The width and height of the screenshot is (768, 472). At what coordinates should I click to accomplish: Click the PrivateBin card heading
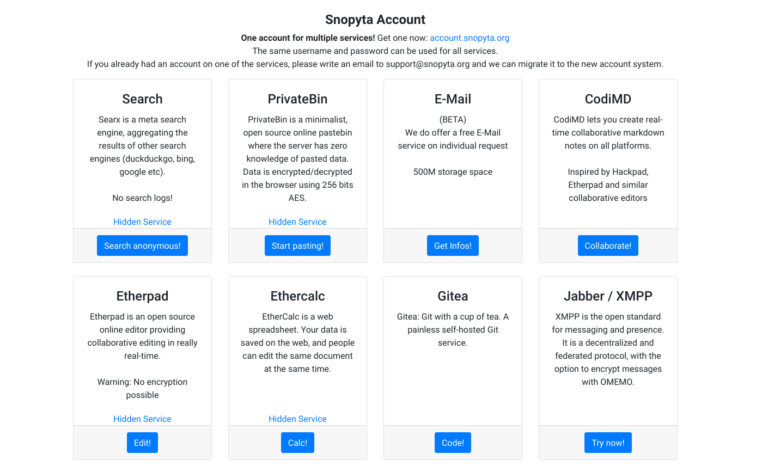tap(297, 99)
